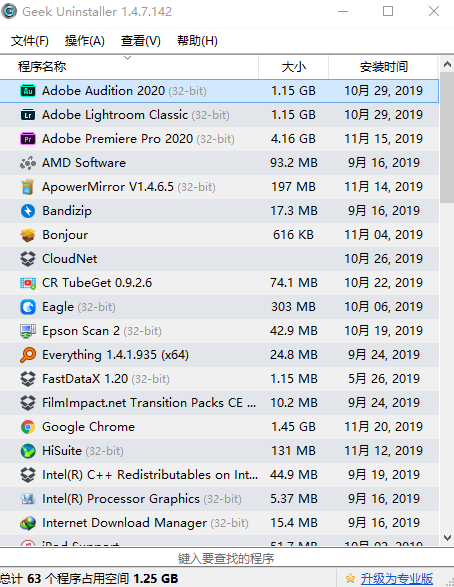Viewport: 454px width, 587px height.
Task: Sort by 程序名称 column header
Action: tap(129, 67)
